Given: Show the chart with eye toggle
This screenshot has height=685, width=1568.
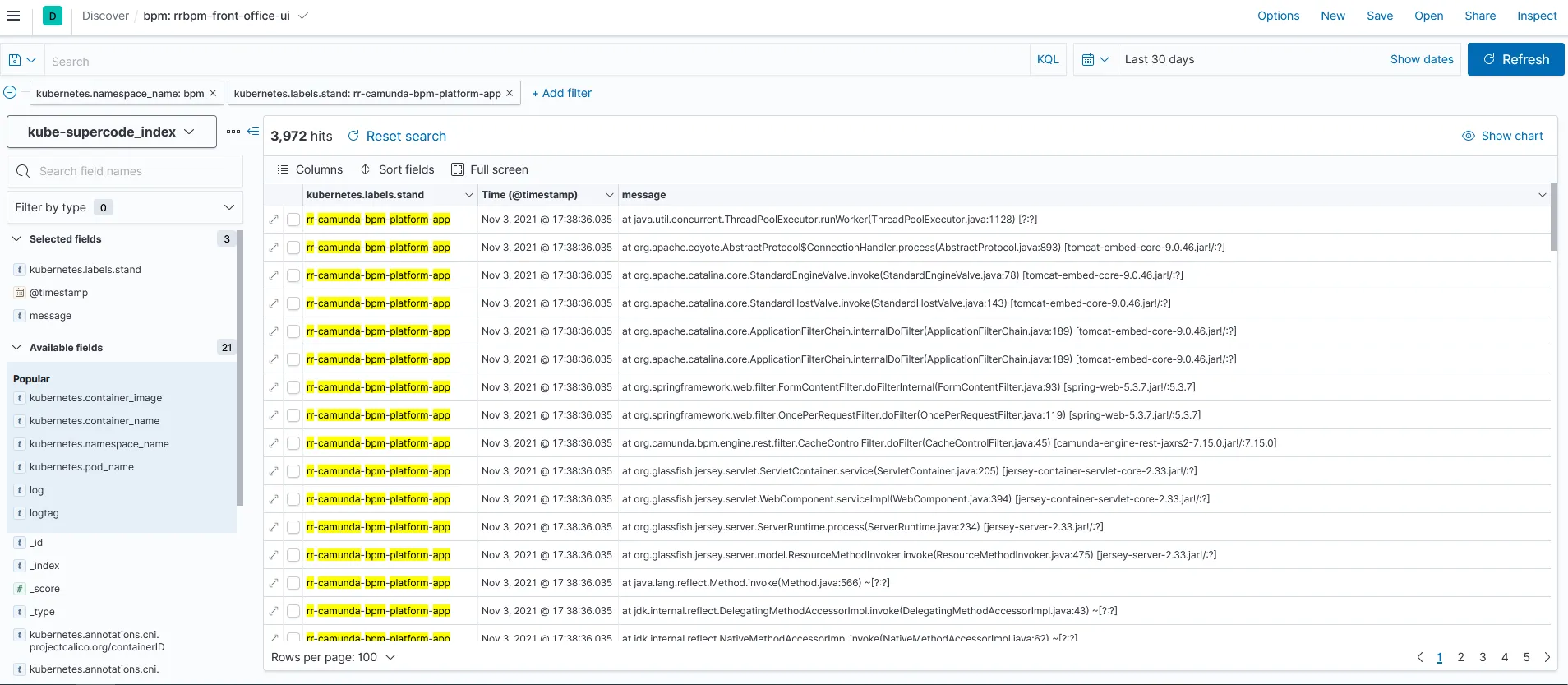Looking at the screenshot, I should point(1502,136).
